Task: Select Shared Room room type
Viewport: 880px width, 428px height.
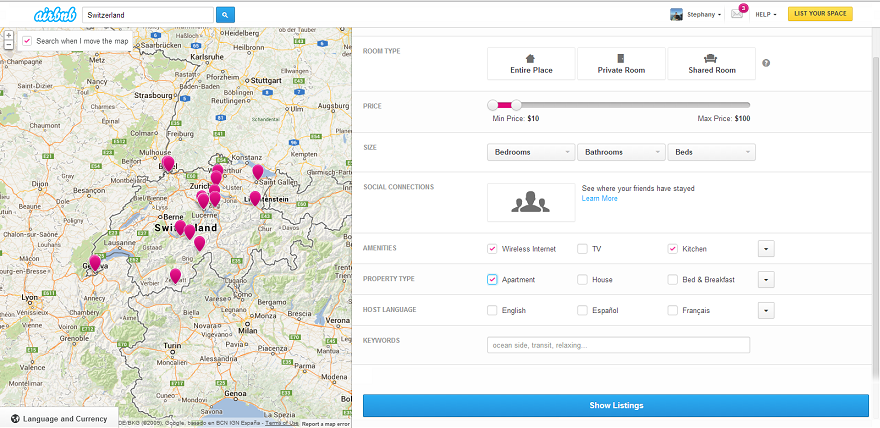Action: (712, 63)
